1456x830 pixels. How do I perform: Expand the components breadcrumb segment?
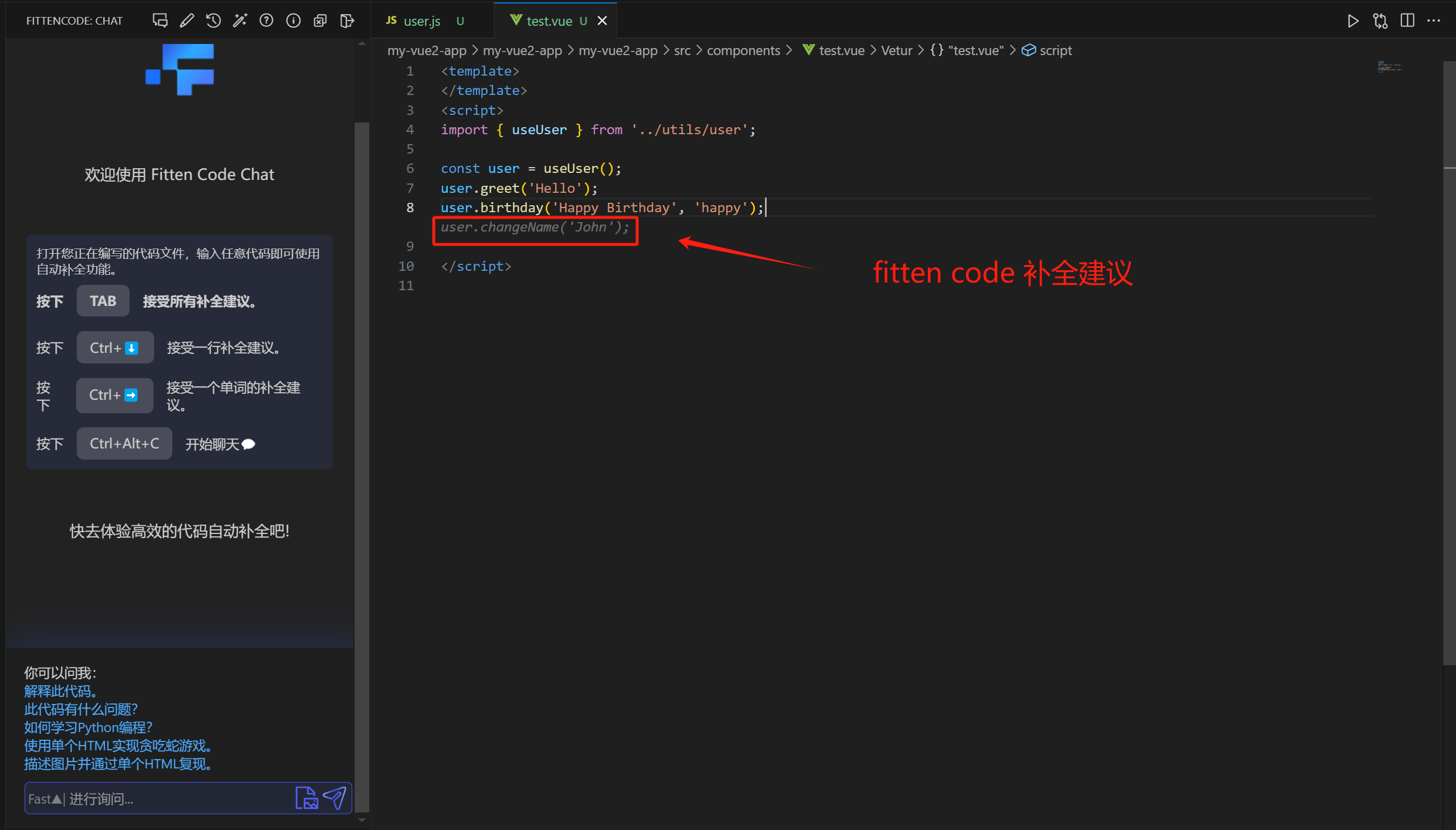coord(743,50)
